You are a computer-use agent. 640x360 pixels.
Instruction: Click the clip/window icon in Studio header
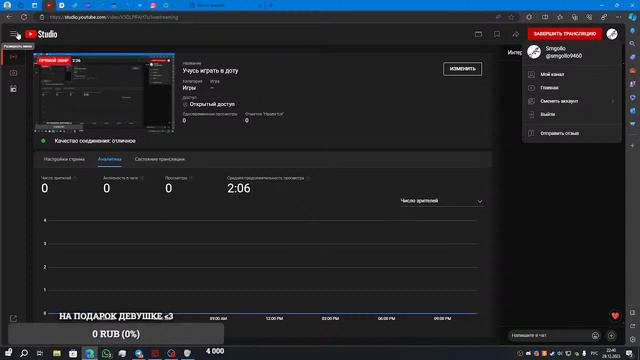click(x=478, y=34)
